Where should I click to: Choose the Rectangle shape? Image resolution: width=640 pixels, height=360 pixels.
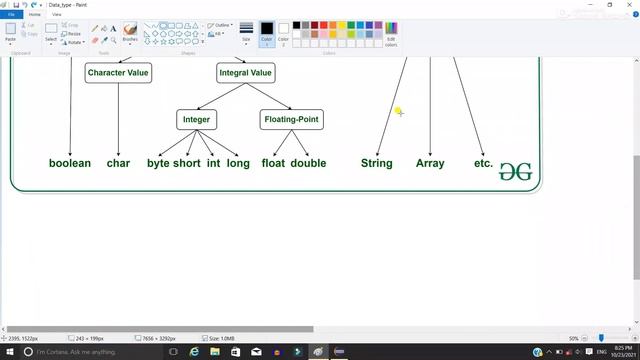tap(171, 26)
